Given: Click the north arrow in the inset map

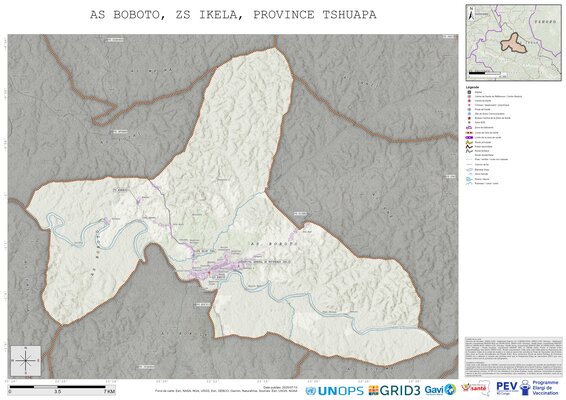Looking at the screenshot, I should (470, 14).
